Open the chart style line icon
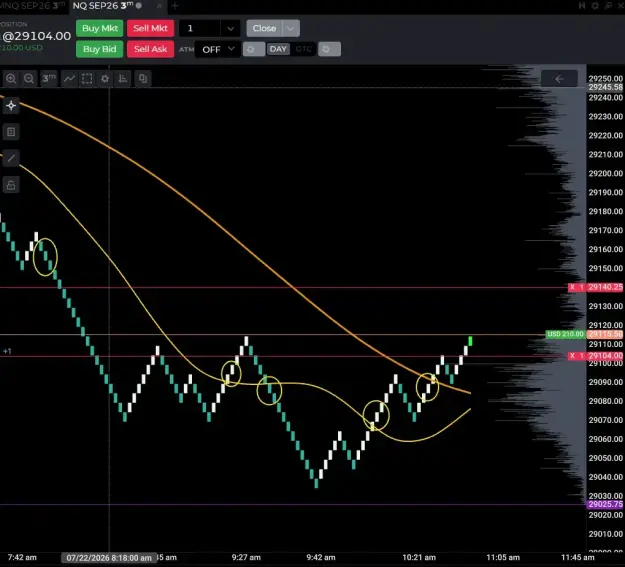This screenshot has width=625, height=567. point(69,79)
